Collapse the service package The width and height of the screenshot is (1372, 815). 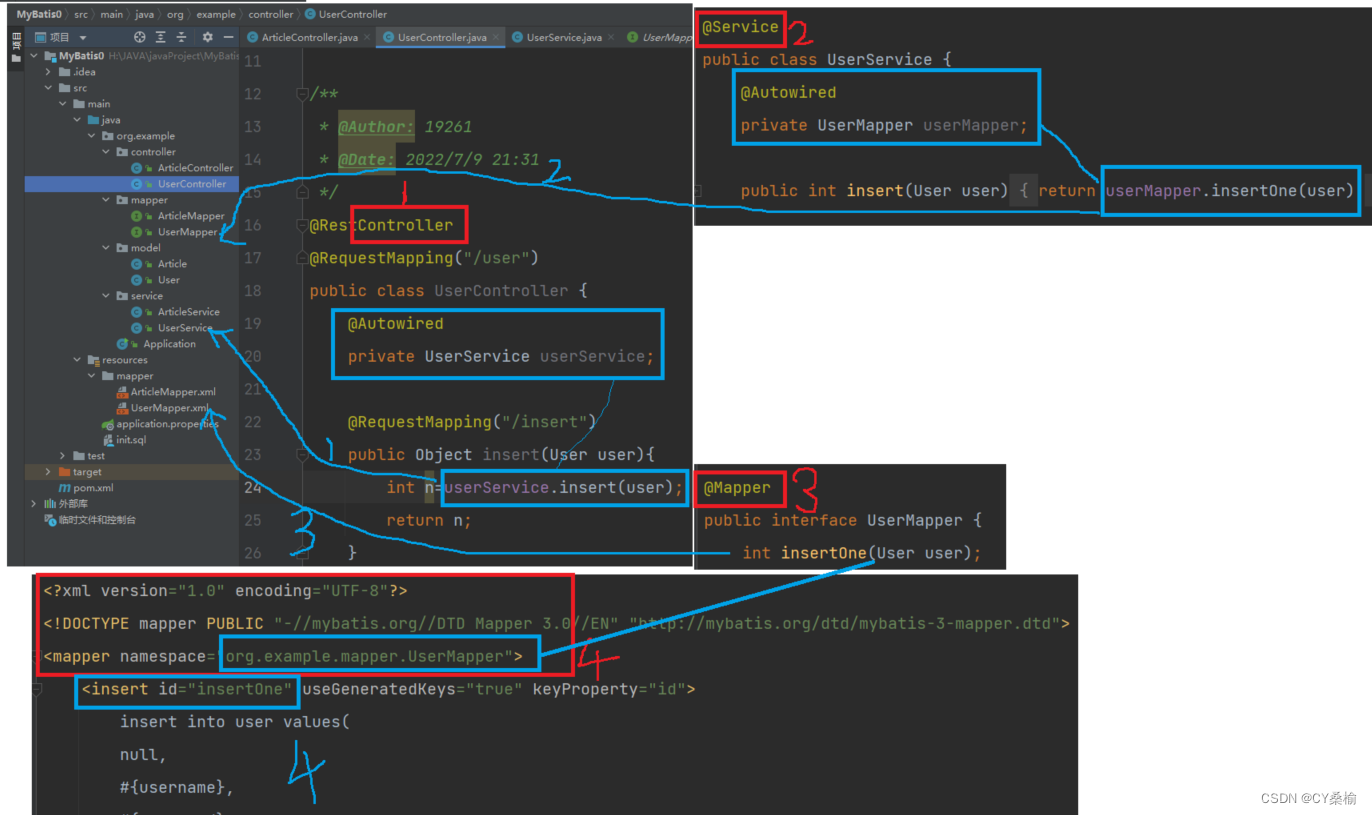click(105, 296)
